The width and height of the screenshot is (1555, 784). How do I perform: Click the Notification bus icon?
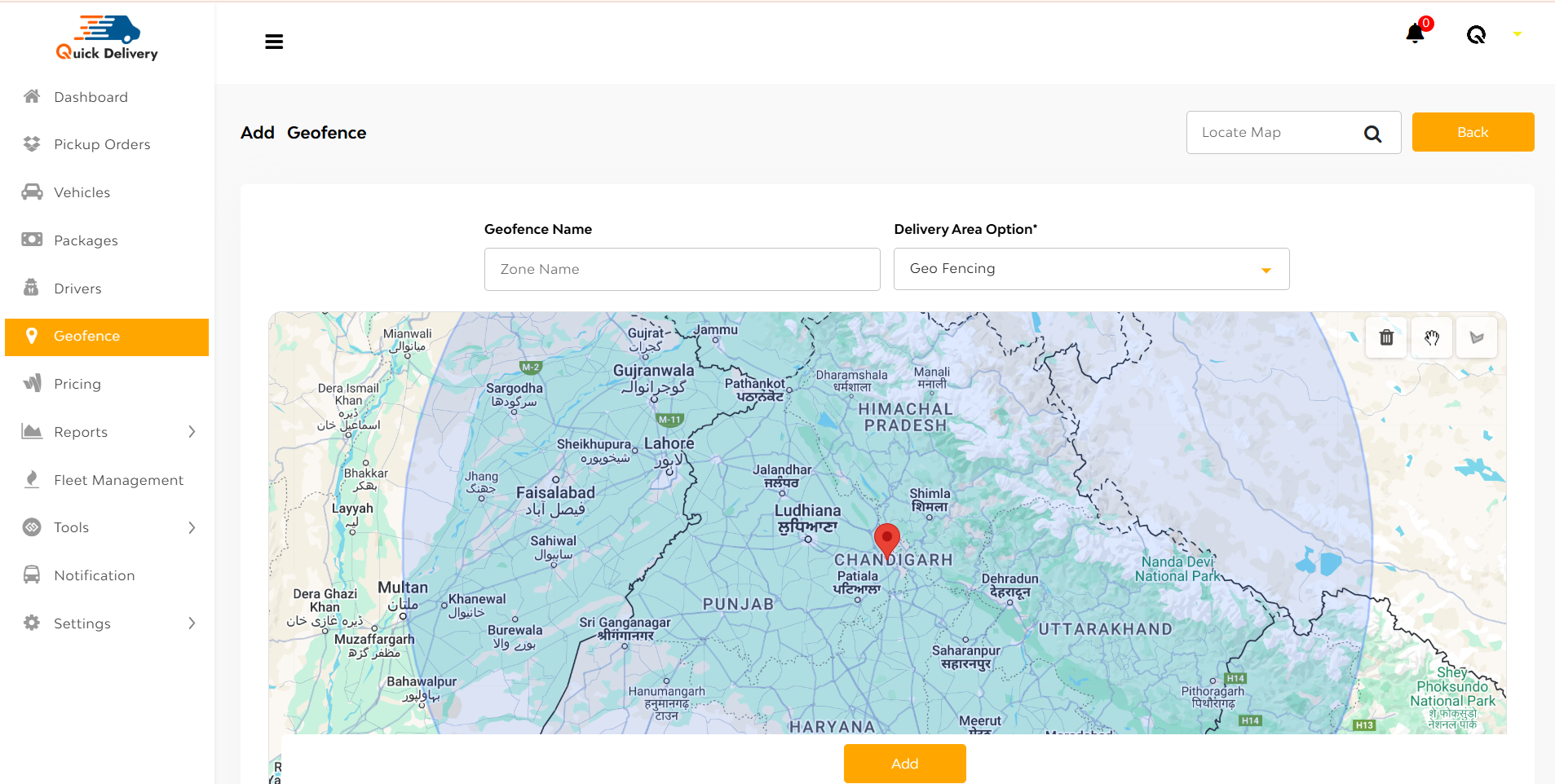point(32,575)
